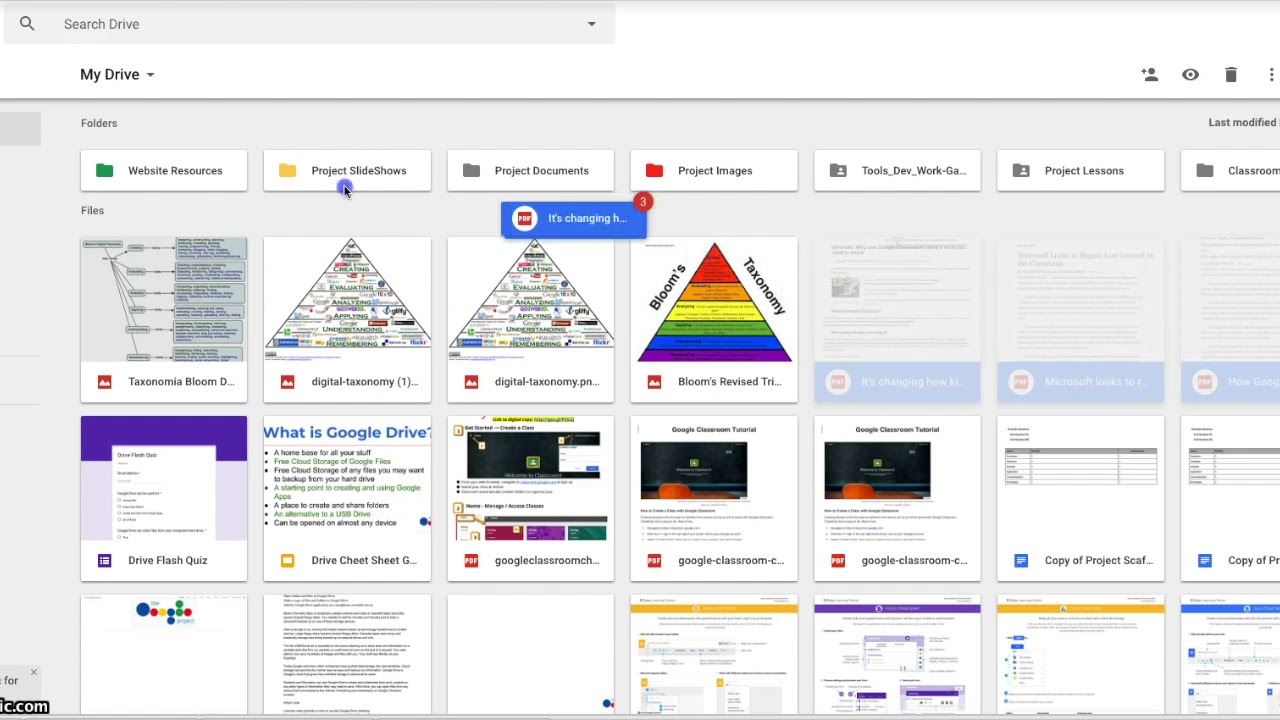The width and height of the screenshot is (1280, 720).
Task: Open the Google project logo document thumbnail
Action: [x=164, y=655]
